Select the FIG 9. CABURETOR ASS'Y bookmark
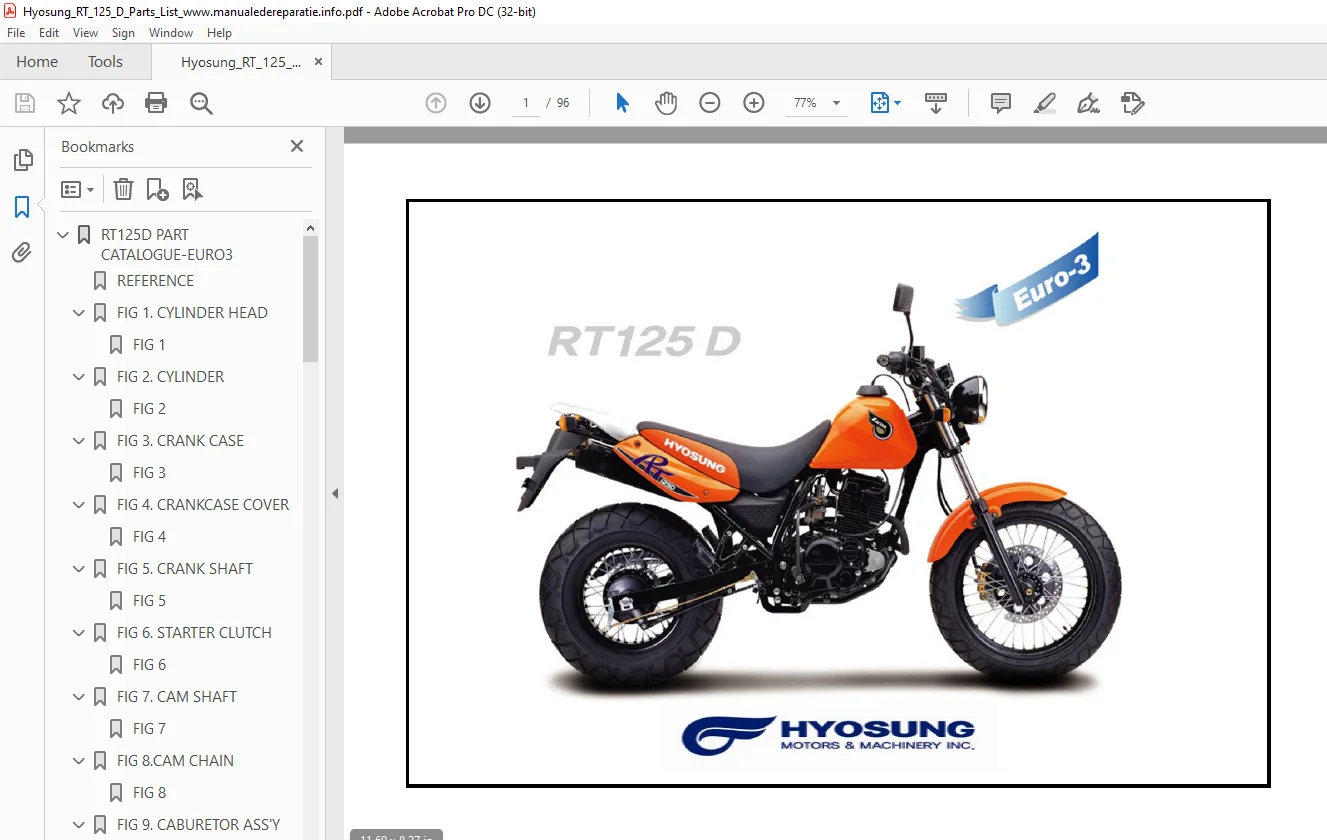 (198, 825)
